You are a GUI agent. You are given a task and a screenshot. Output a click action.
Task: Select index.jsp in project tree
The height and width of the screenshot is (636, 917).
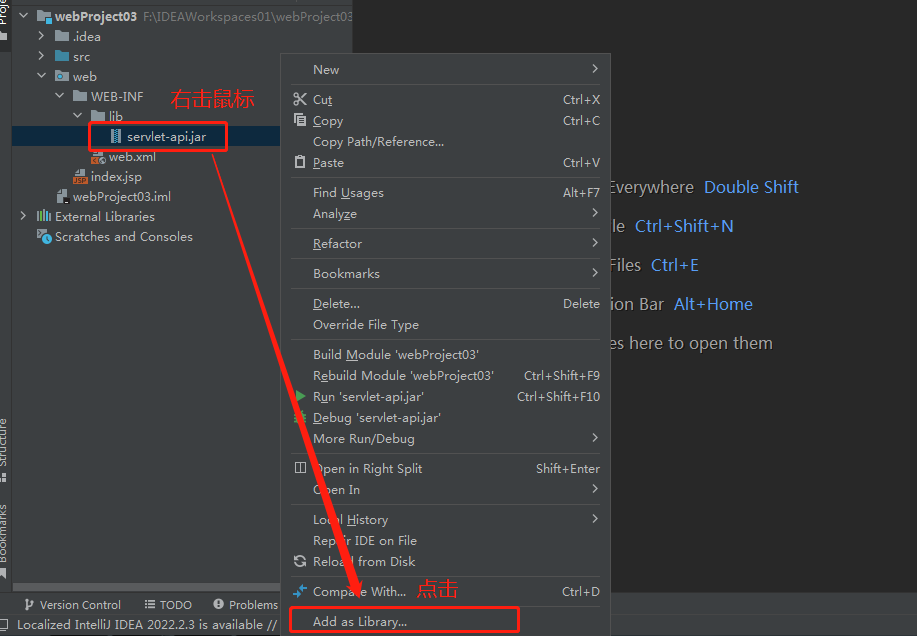(116, 177)
